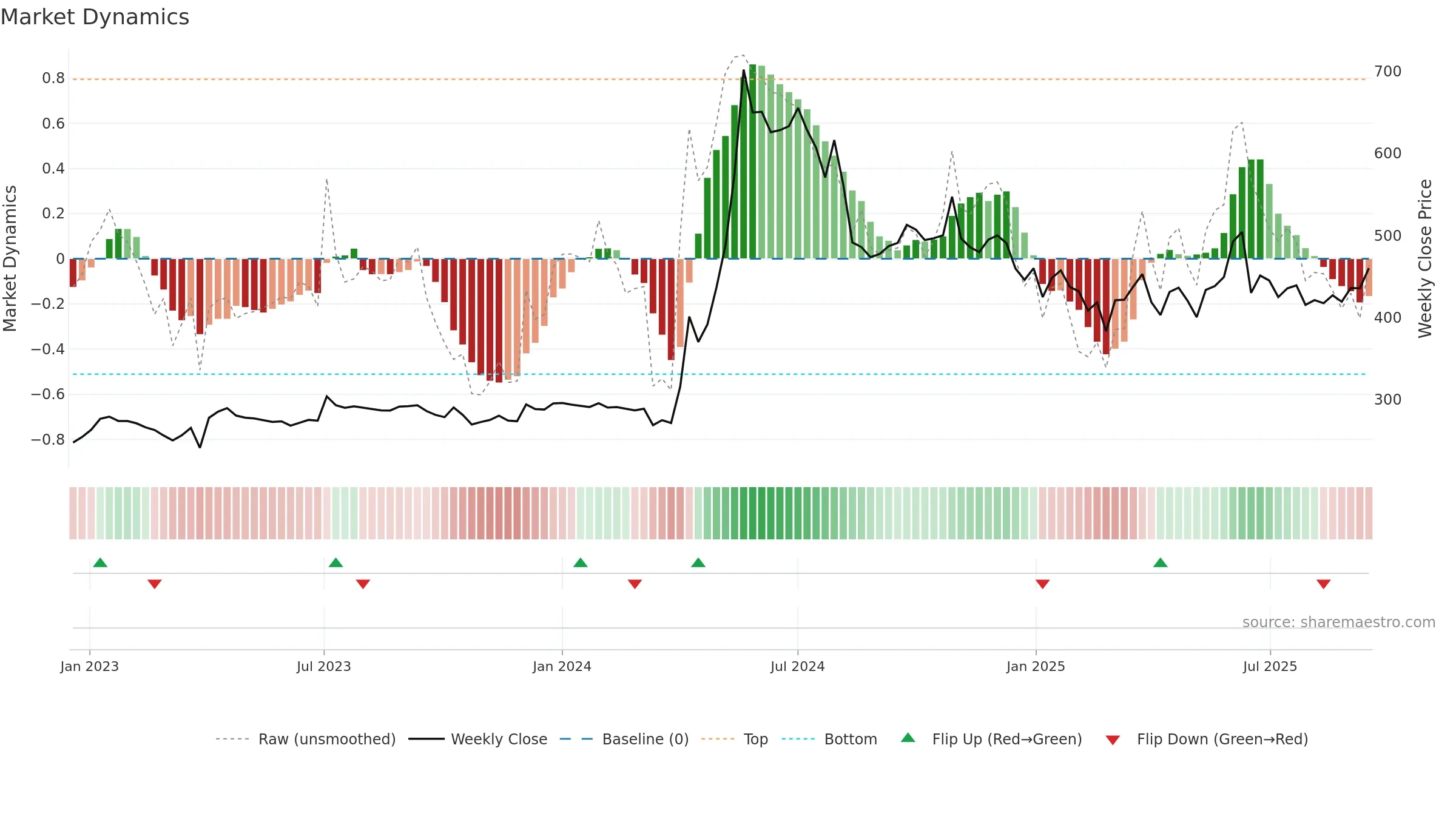Click the 0.2 left axis tick label
The height and width of the screenshot is (819, 1456).
point(53,214)
